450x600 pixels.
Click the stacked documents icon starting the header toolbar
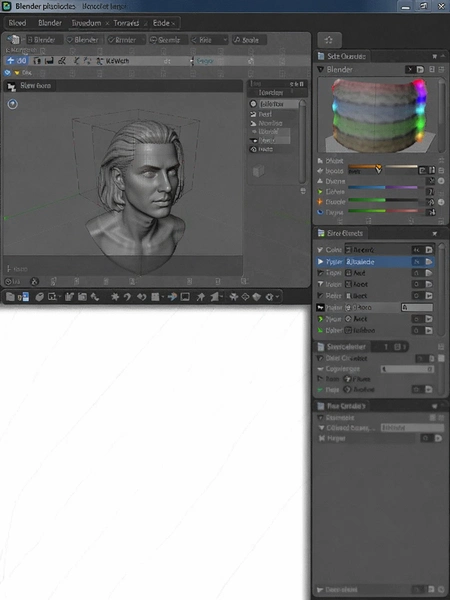14,39
